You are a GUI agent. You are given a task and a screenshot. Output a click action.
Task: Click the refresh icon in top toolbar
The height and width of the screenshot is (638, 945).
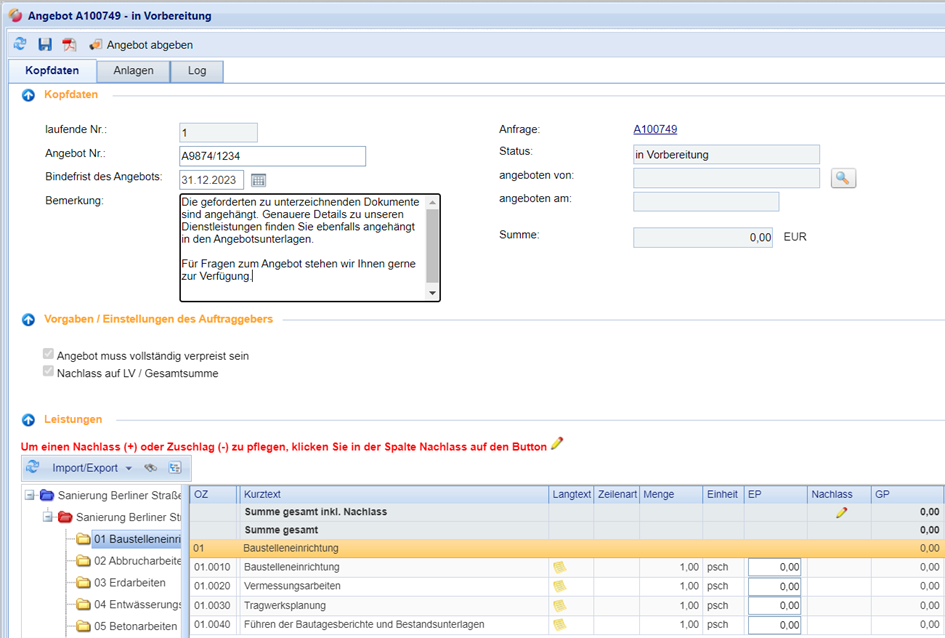pyautogui.click(x=20, y=45)
